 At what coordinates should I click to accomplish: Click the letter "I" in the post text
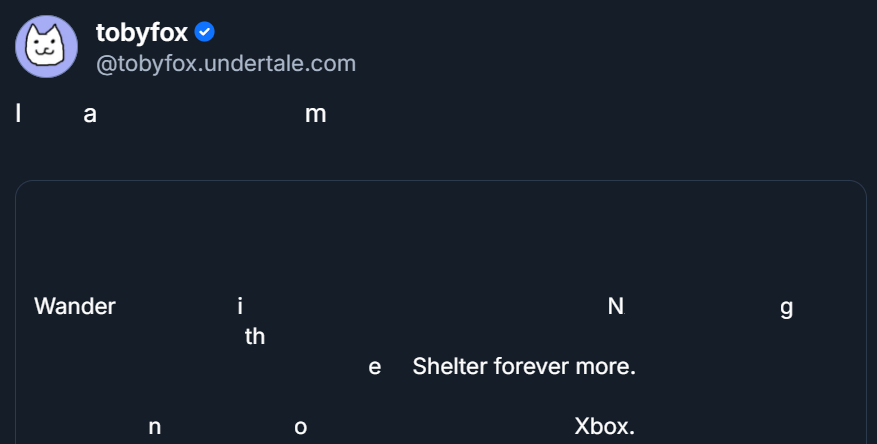pyautogui.click(x=18, y=114)
